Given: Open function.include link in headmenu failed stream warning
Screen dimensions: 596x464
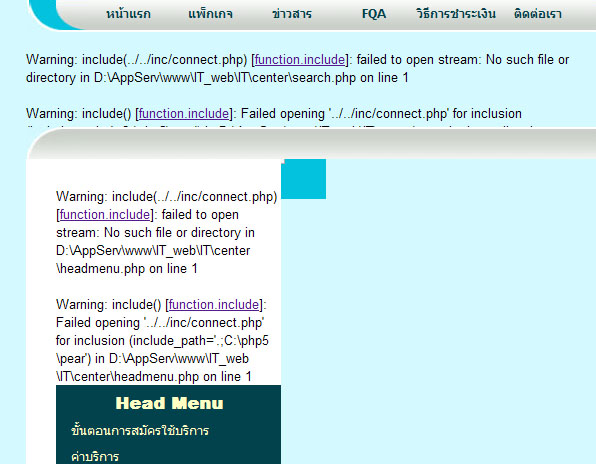Looking at the screenshot, I should [x=105, y=215].
